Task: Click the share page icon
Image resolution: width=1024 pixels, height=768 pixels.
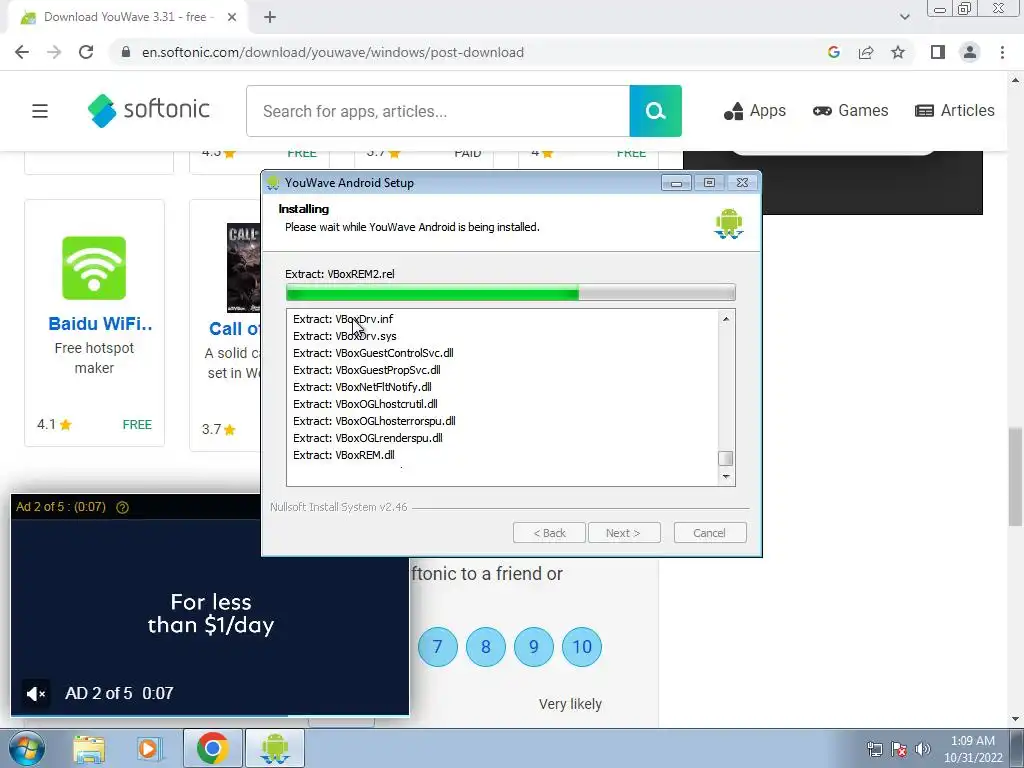Action: click(866, 52)
